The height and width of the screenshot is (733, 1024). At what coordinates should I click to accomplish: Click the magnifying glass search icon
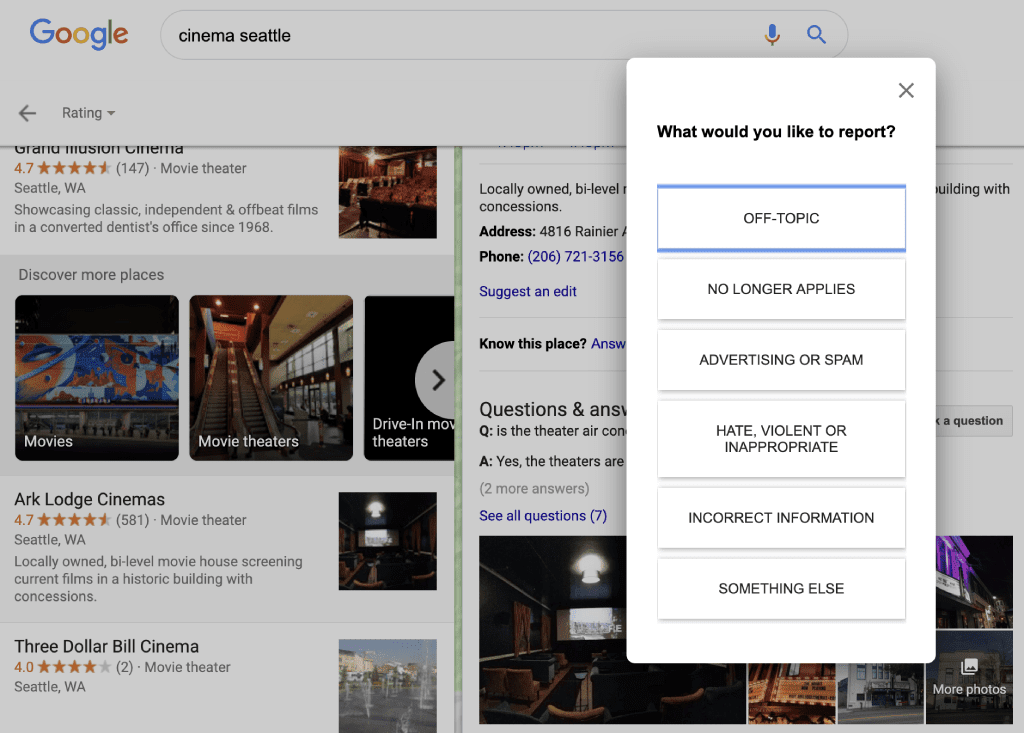coord(816,35)
